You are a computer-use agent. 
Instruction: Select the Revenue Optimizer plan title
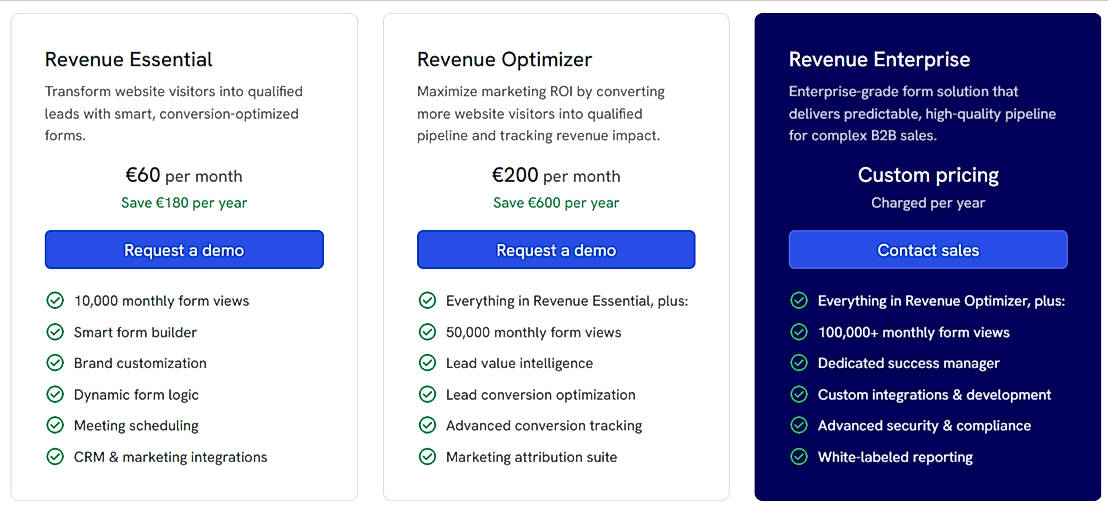coord(505,59)
